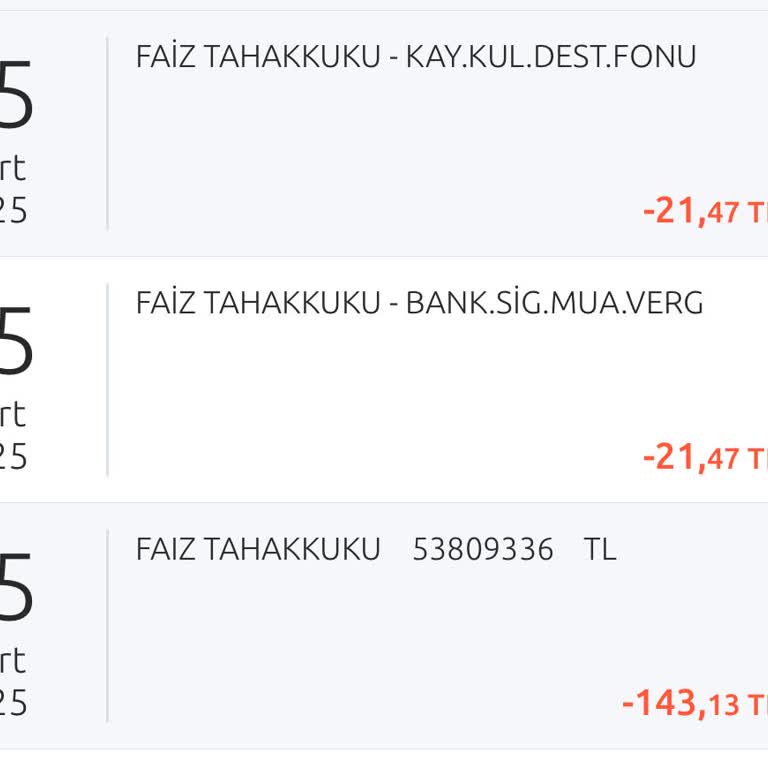The height and width of the screenshot is (768, 768).
Task: Click the month label in KAY.KUL.DEST.FONU row
Action: [13, 168]
